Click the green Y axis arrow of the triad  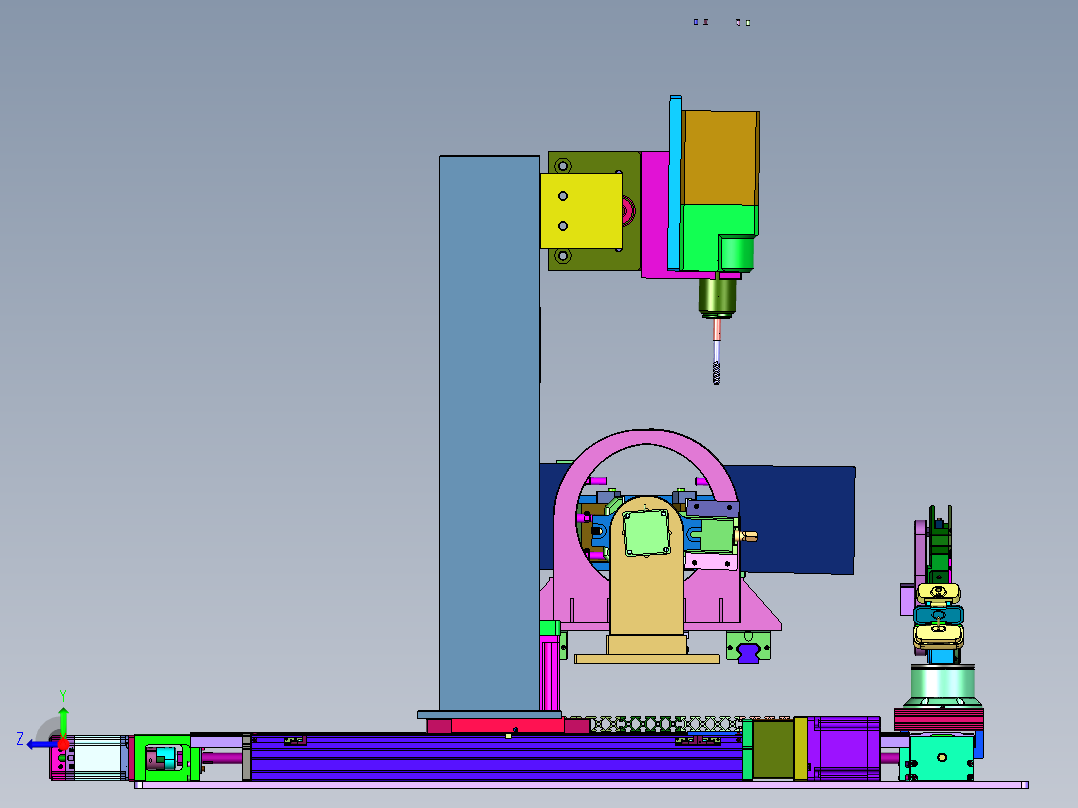pos(63,721)
